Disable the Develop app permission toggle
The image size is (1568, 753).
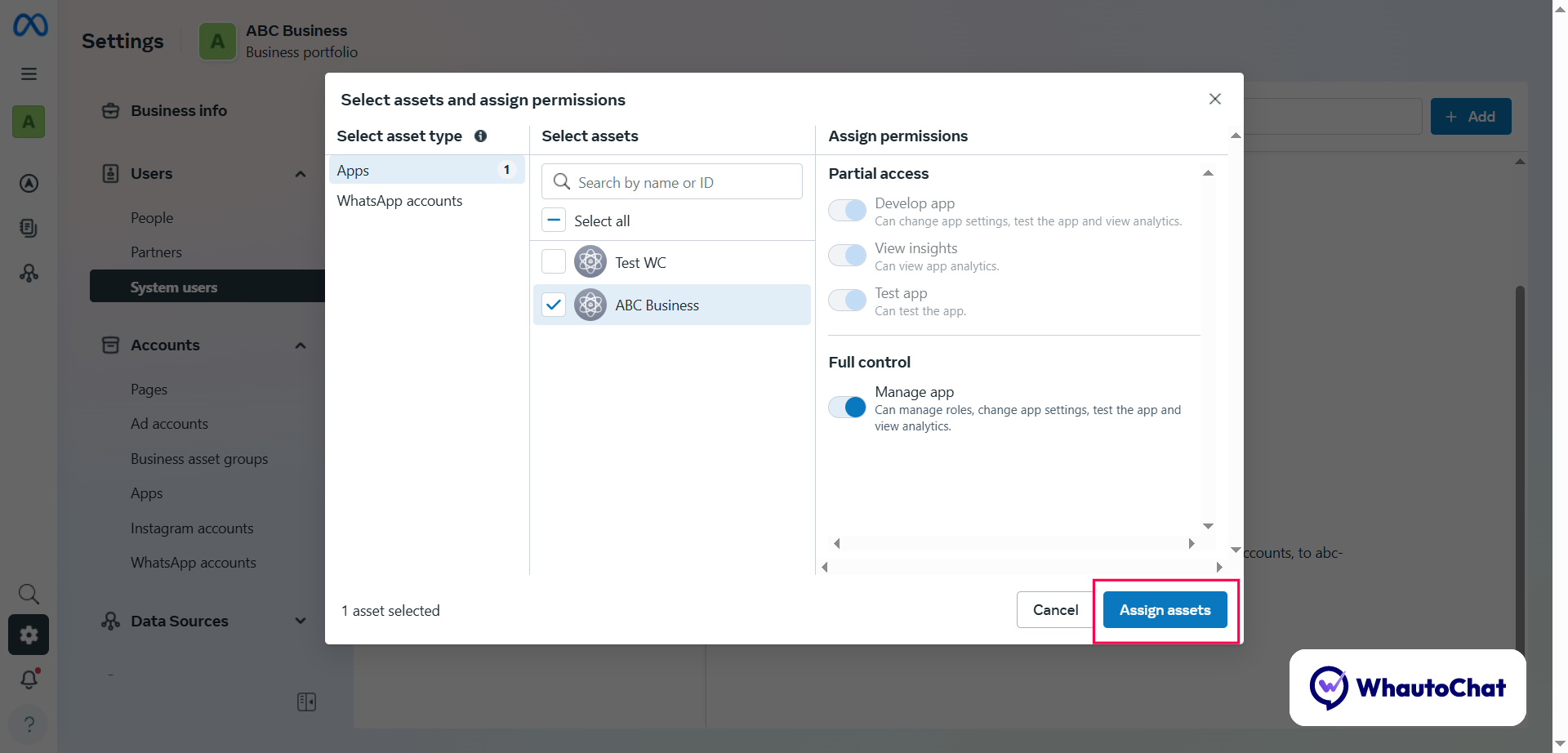click(847, 210)
